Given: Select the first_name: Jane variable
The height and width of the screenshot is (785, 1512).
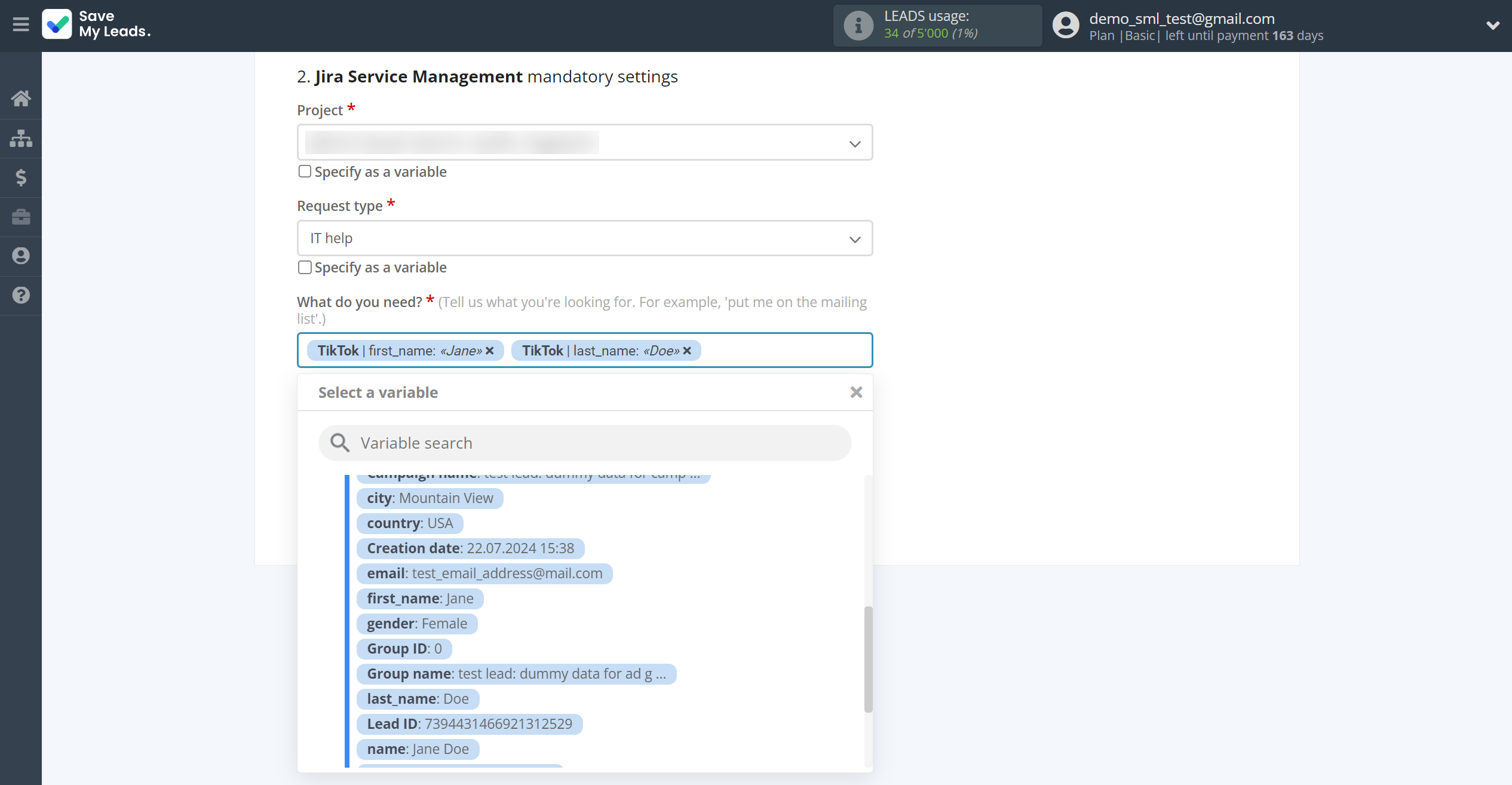Looking at the screenshot, I should (420, 599).
